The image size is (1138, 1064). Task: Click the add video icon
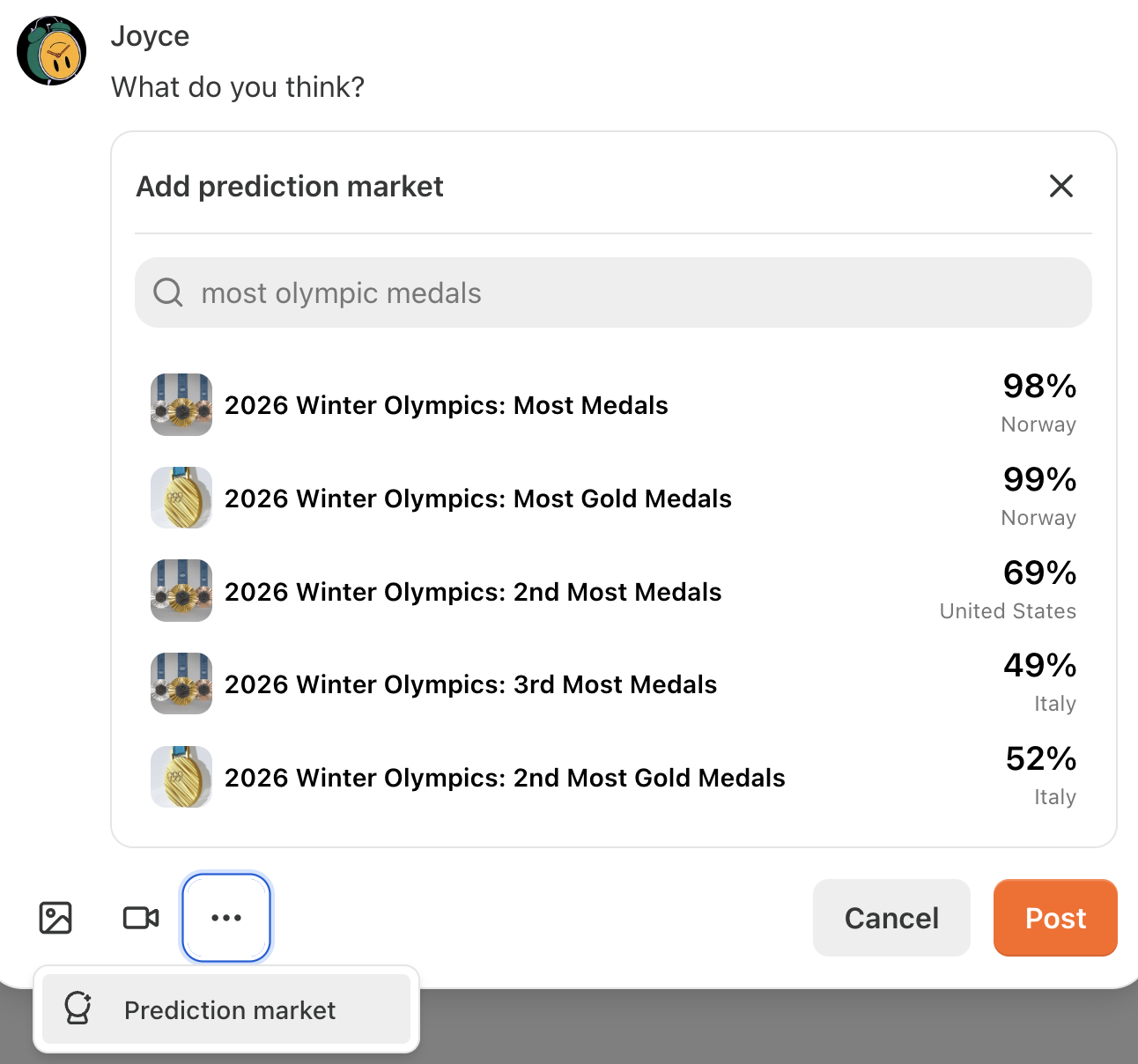coord(141,918)
